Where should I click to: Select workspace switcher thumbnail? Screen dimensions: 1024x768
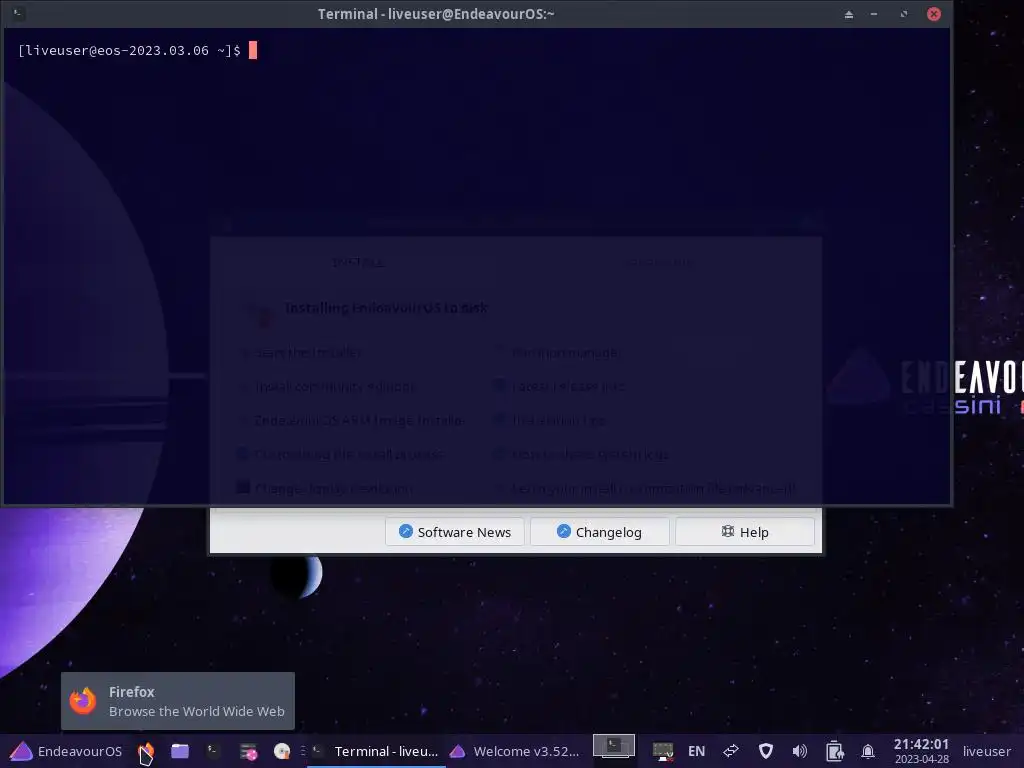point(614,746)
